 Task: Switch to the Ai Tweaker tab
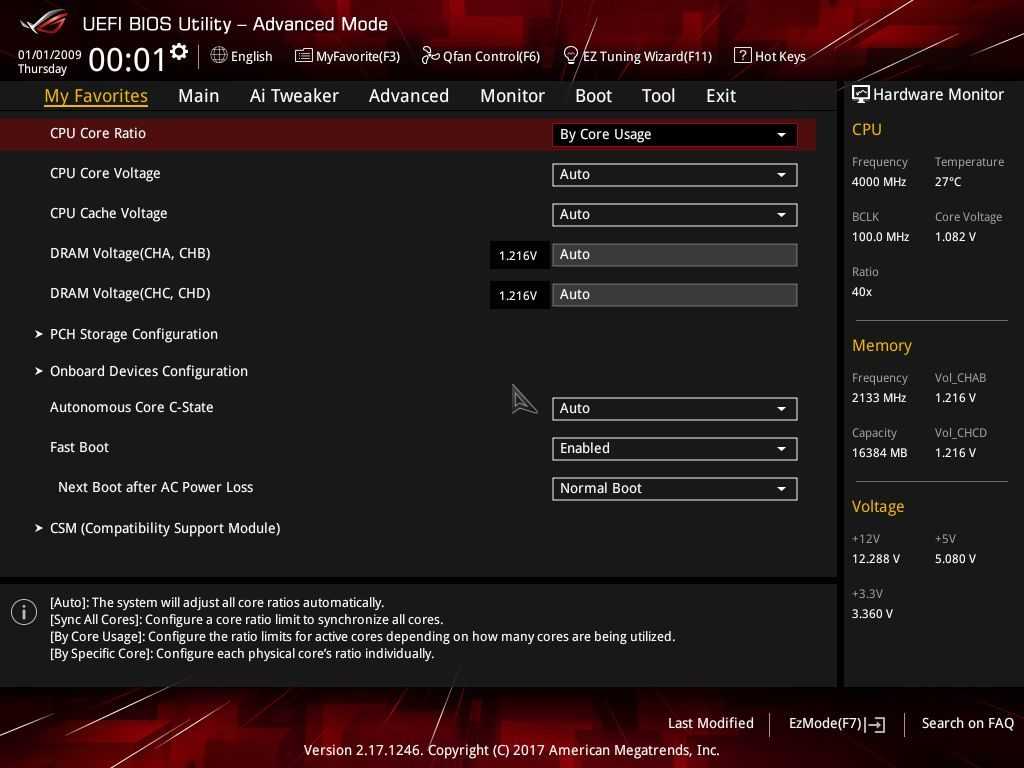tap(294, 96)
